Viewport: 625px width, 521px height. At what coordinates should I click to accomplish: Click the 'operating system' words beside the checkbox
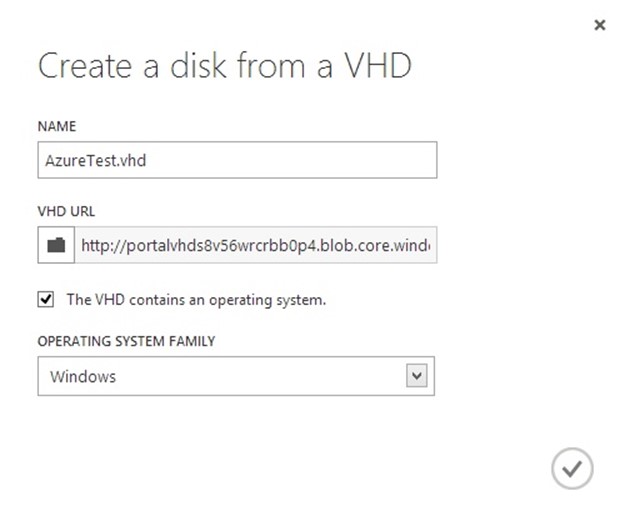267,301
